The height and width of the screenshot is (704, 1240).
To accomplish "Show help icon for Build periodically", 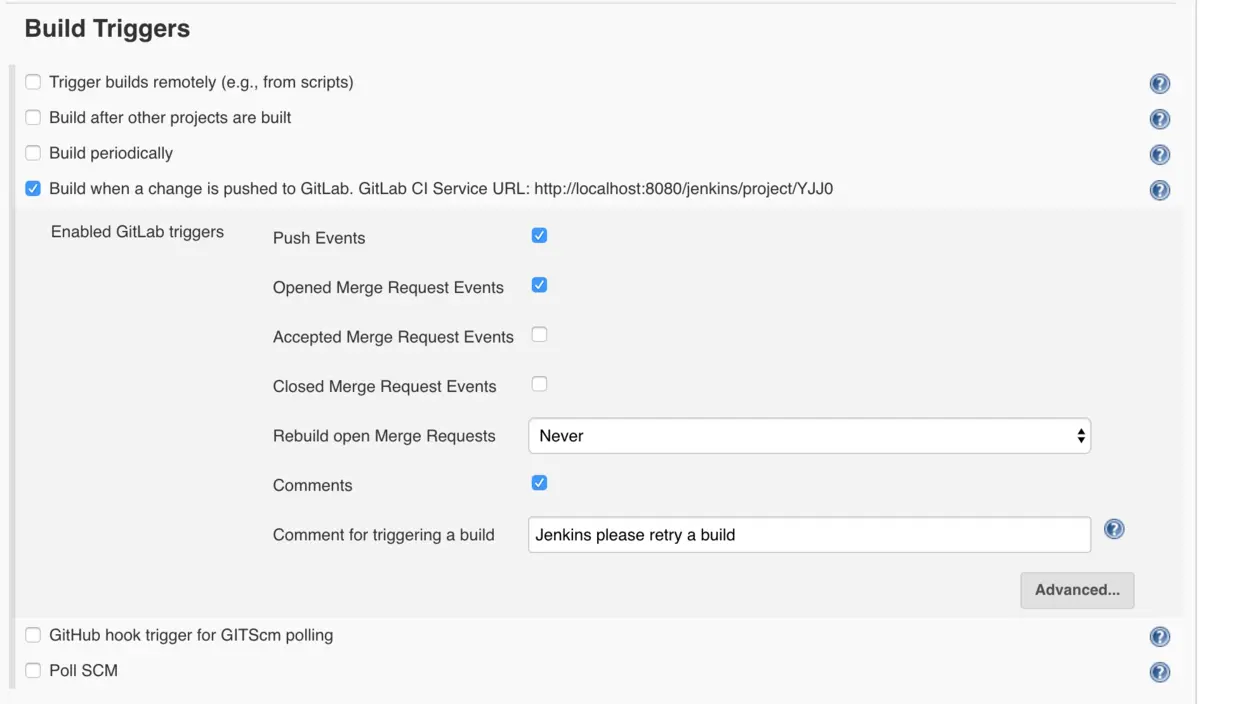I will tap(1160, 155).
